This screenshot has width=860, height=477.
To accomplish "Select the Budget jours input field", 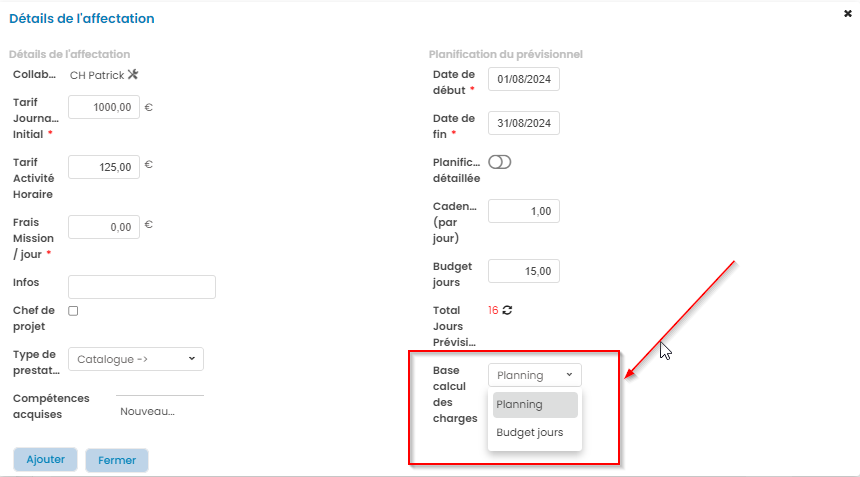I will pos(524,271).
